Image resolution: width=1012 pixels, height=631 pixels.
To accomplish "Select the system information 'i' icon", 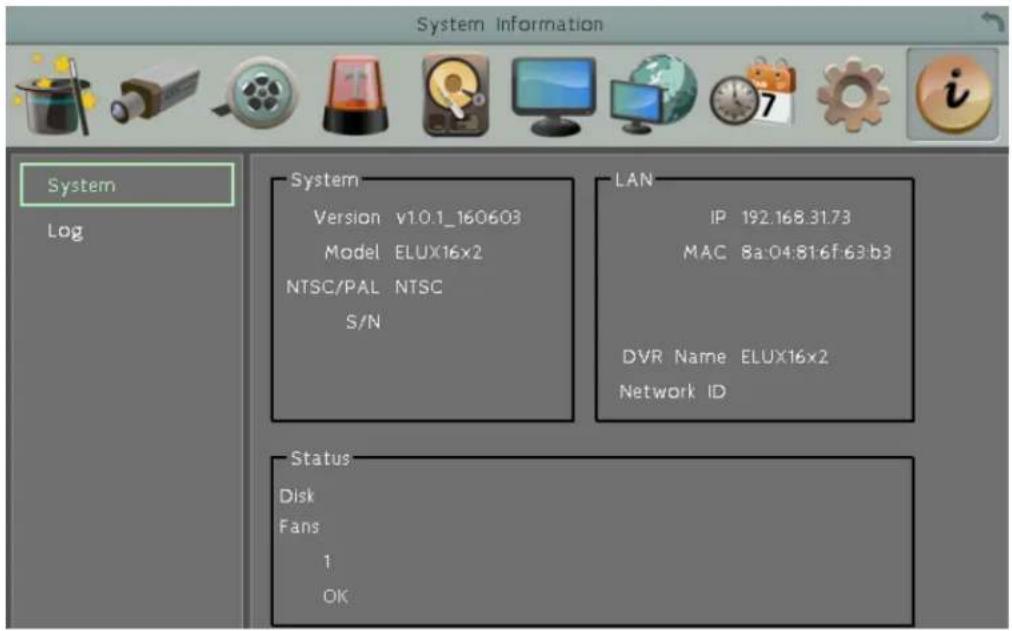I will tap(953, 94).
